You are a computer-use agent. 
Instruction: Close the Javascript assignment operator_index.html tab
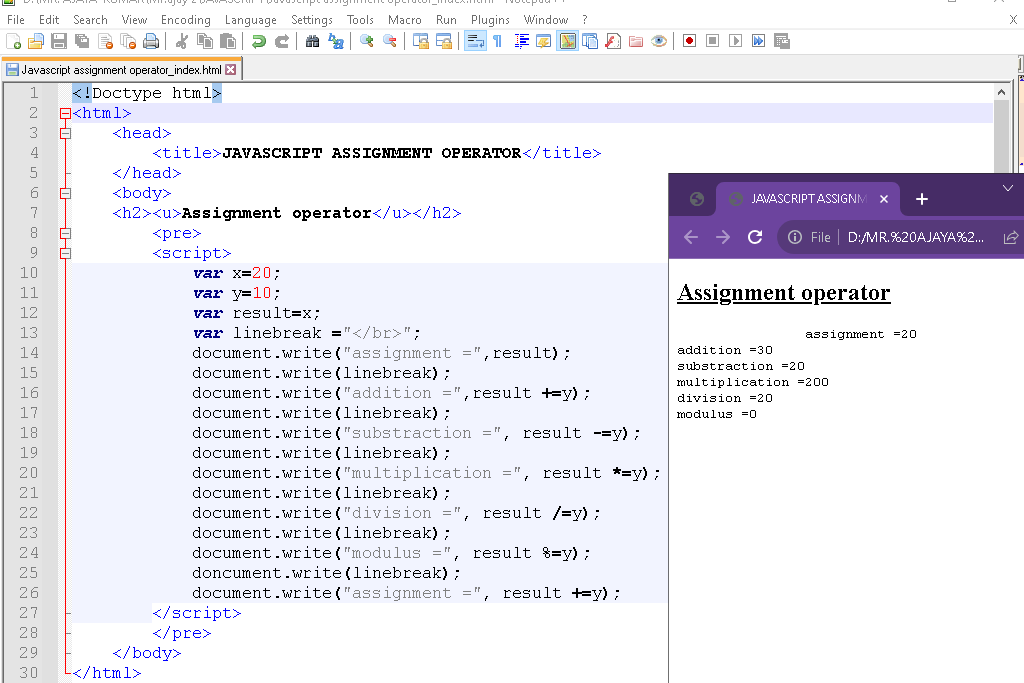[231, 70]
